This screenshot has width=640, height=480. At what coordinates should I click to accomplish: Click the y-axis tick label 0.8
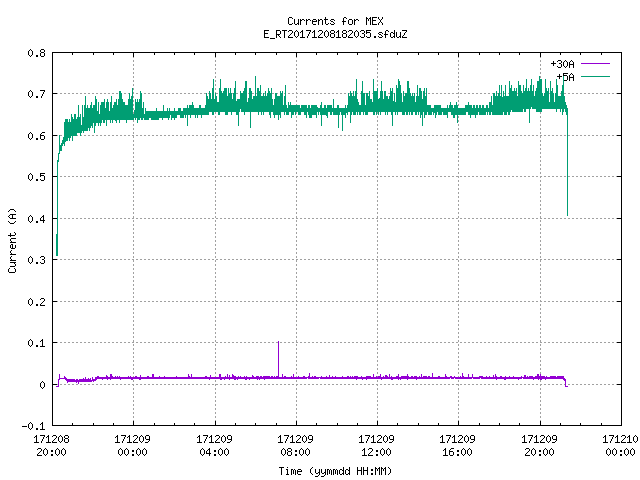36,53
